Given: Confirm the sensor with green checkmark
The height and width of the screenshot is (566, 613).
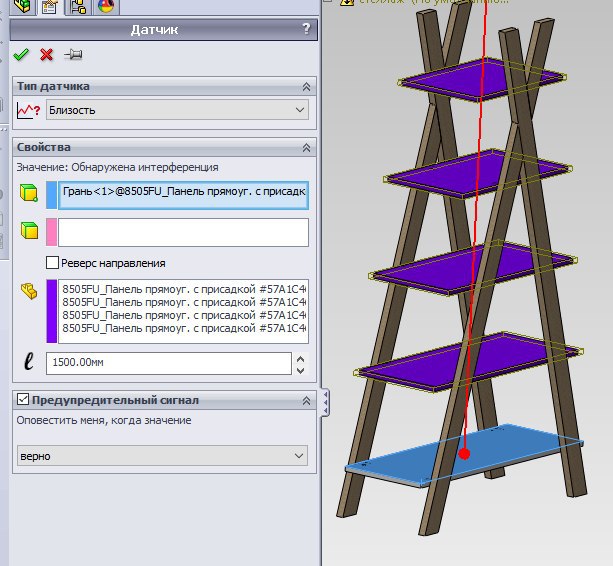Looking at the screenshot, I should click(21, 55).
